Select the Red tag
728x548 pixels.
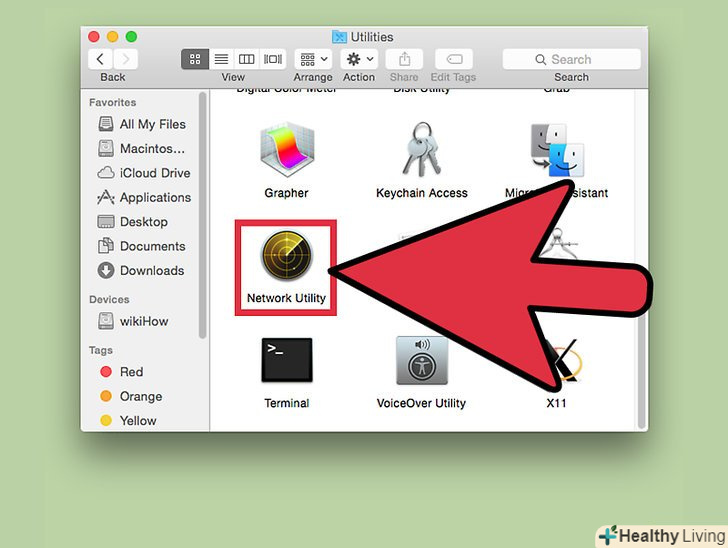pyautogui.click(x=122, y=372)
